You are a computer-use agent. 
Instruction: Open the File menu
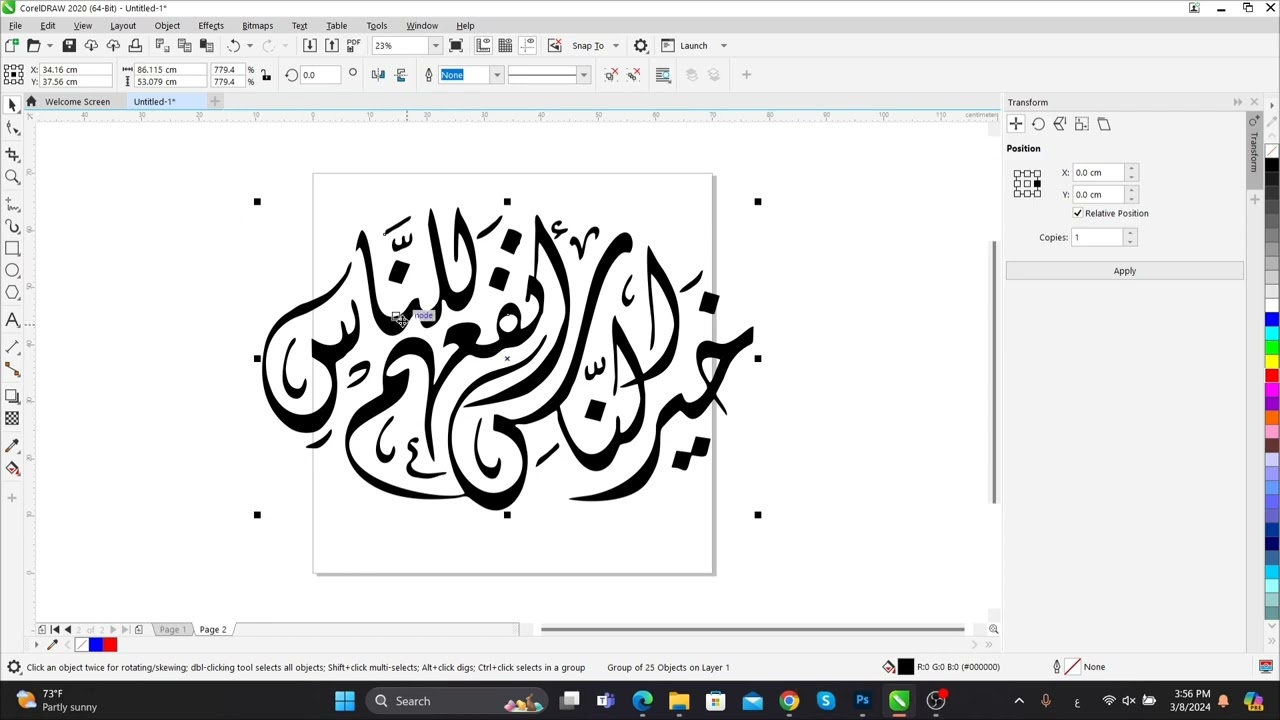tap(16, 25)
